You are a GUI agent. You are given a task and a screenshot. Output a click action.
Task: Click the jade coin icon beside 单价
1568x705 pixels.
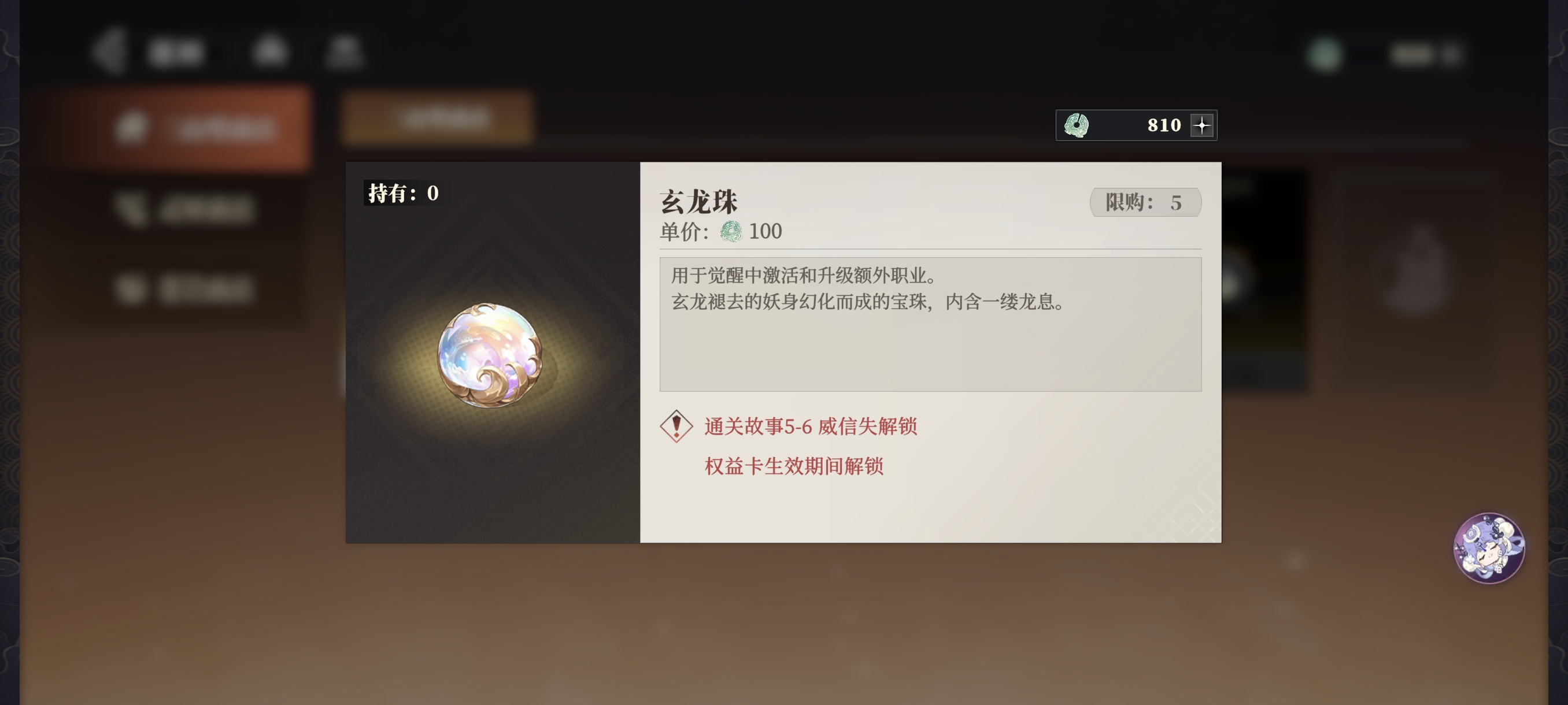731,232
